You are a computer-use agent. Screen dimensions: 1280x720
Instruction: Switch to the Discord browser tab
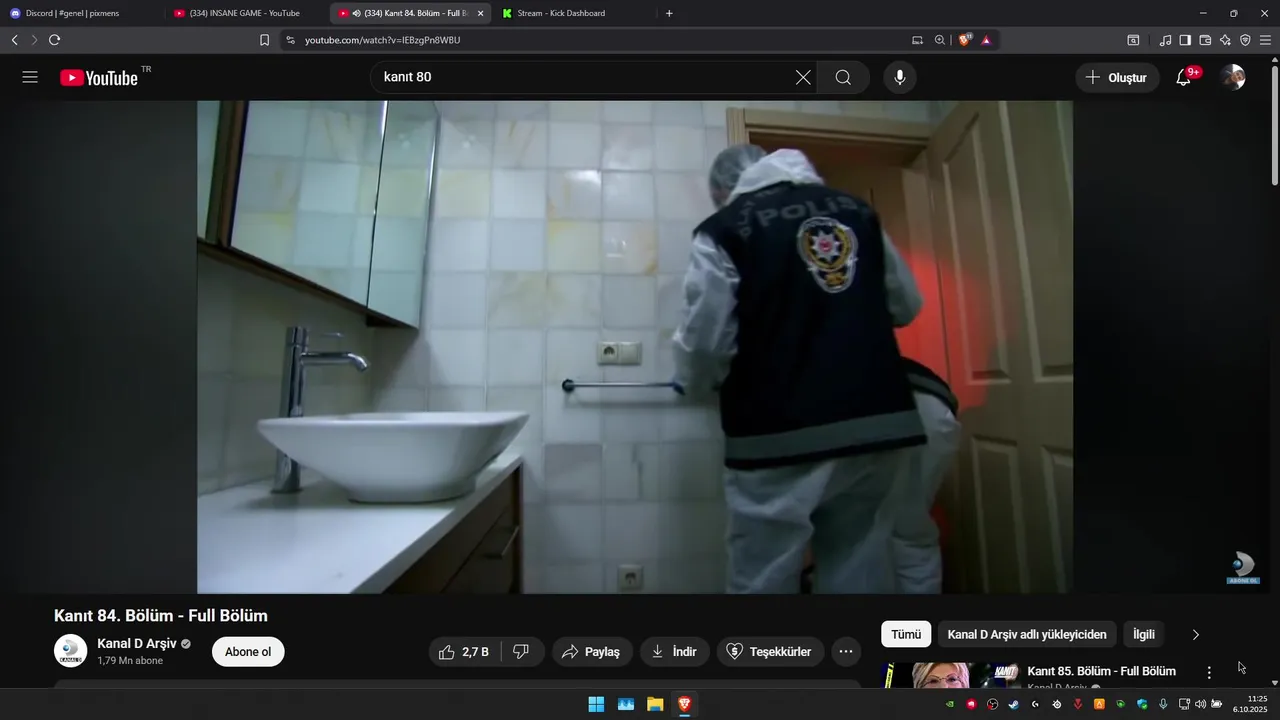click(x=80, y=13)
